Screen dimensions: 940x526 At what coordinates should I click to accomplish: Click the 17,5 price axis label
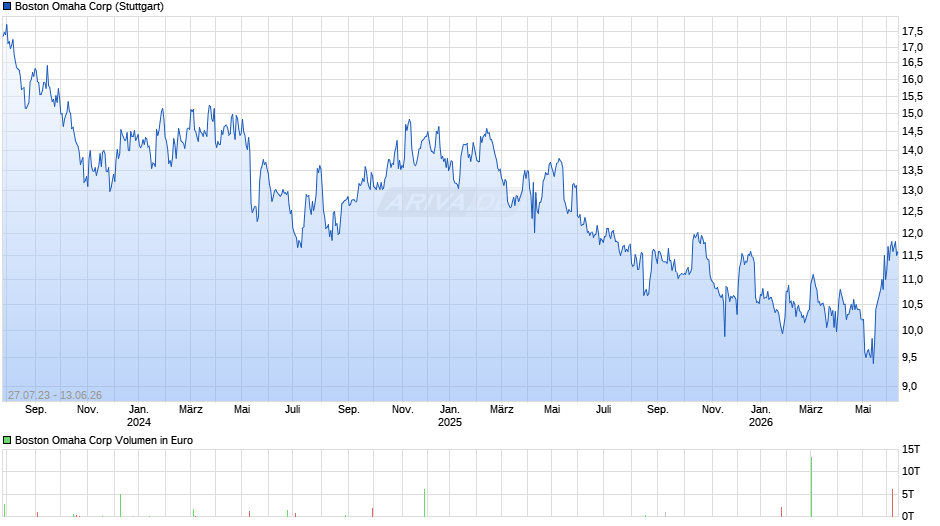point(912,31)
